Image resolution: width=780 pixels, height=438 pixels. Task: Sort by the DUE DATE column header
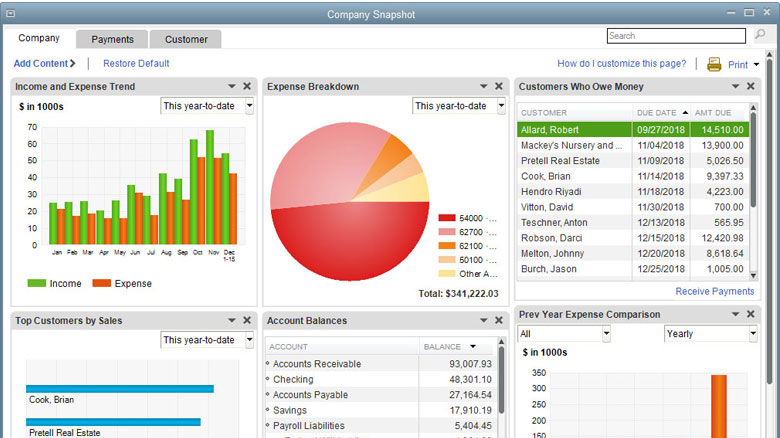pyautogui.click(x=662, y=113)
